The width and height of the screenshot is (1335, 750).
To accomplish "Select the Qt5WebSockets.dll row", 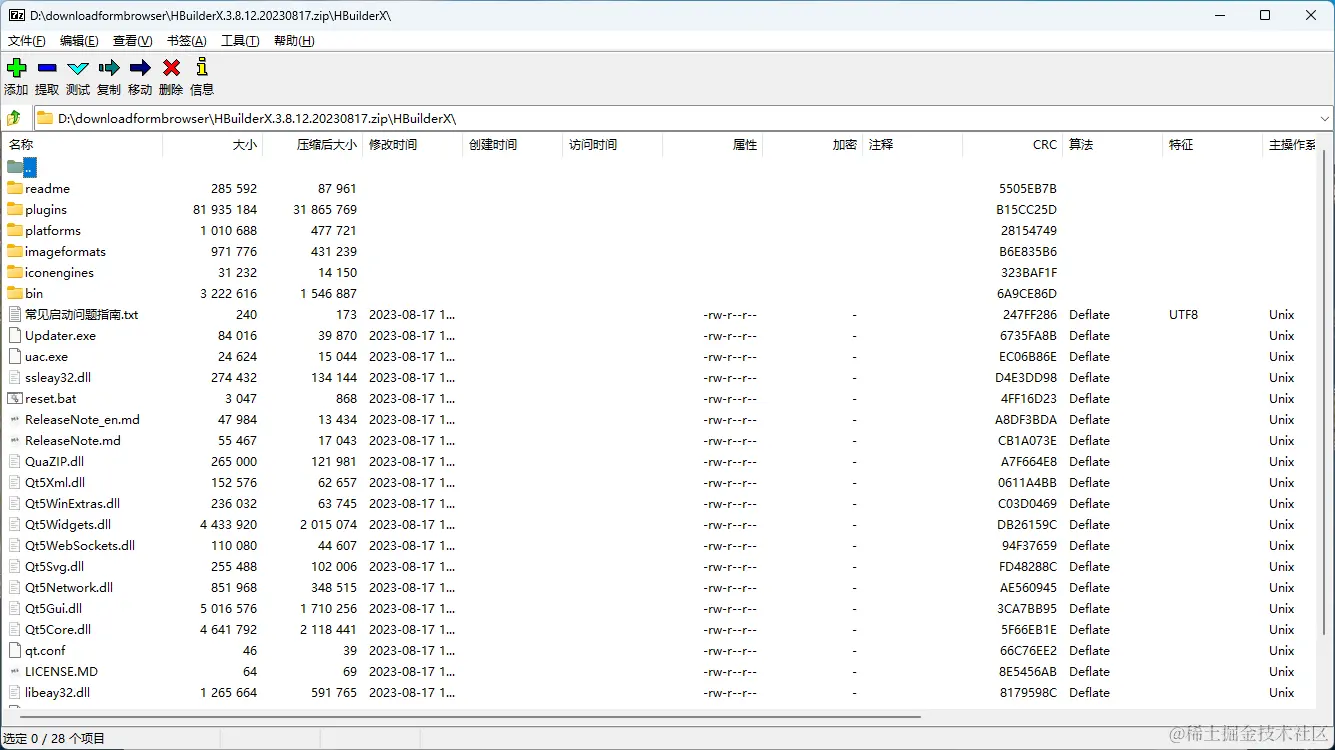I will pyautogui.click(x=660, y=545).
